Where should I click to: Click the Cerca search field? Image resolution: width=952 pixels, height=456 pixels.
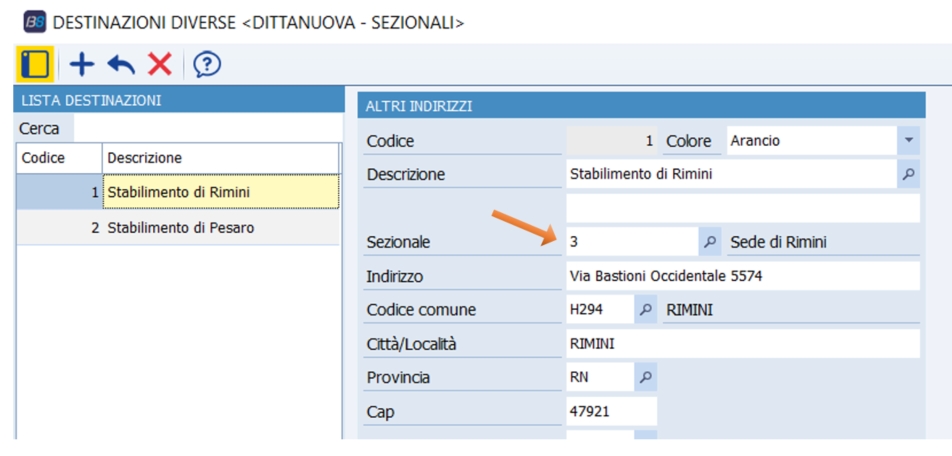(205, 129)
